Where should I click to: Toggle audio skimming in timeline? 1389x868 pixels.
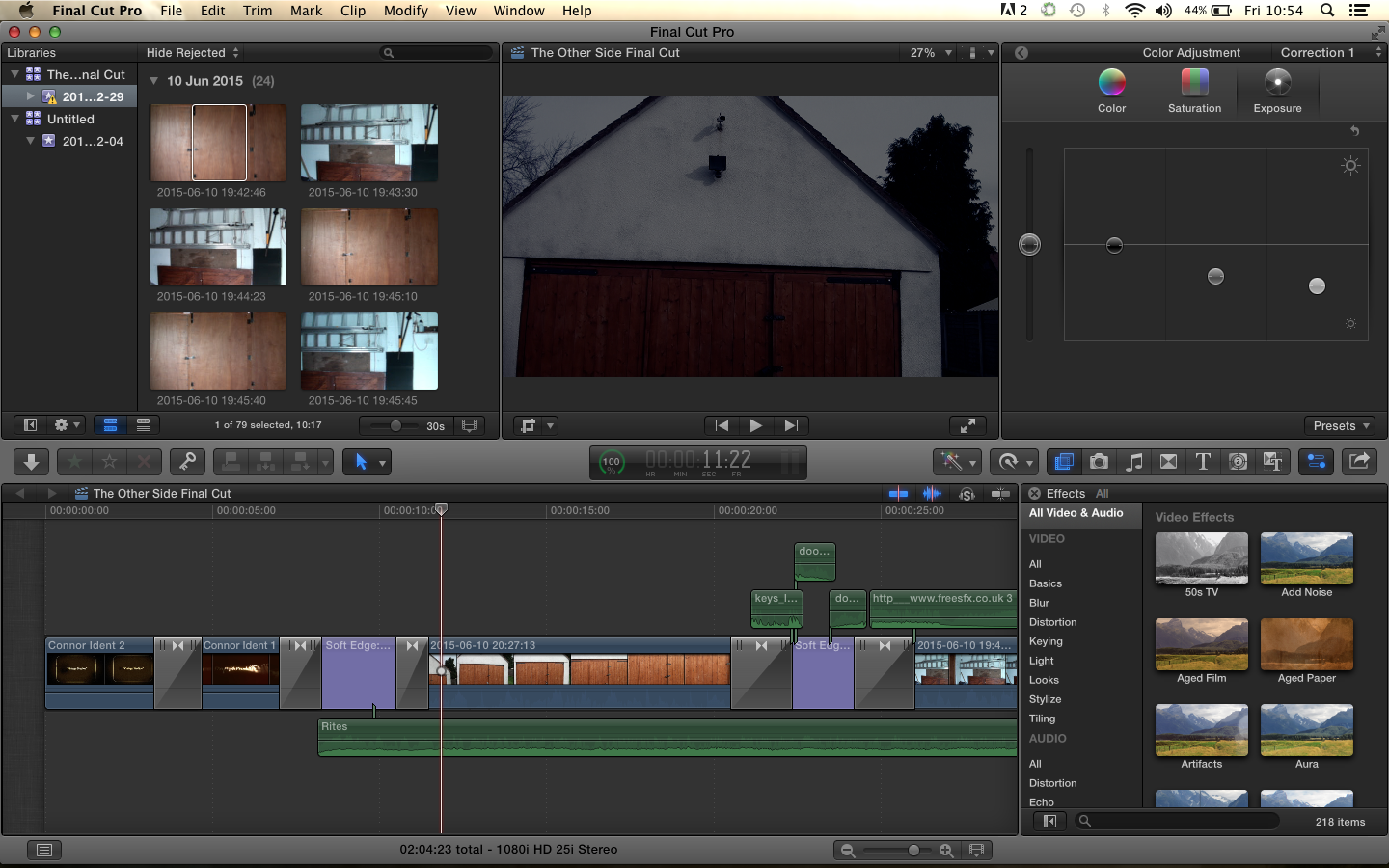(x=932, y=493)
